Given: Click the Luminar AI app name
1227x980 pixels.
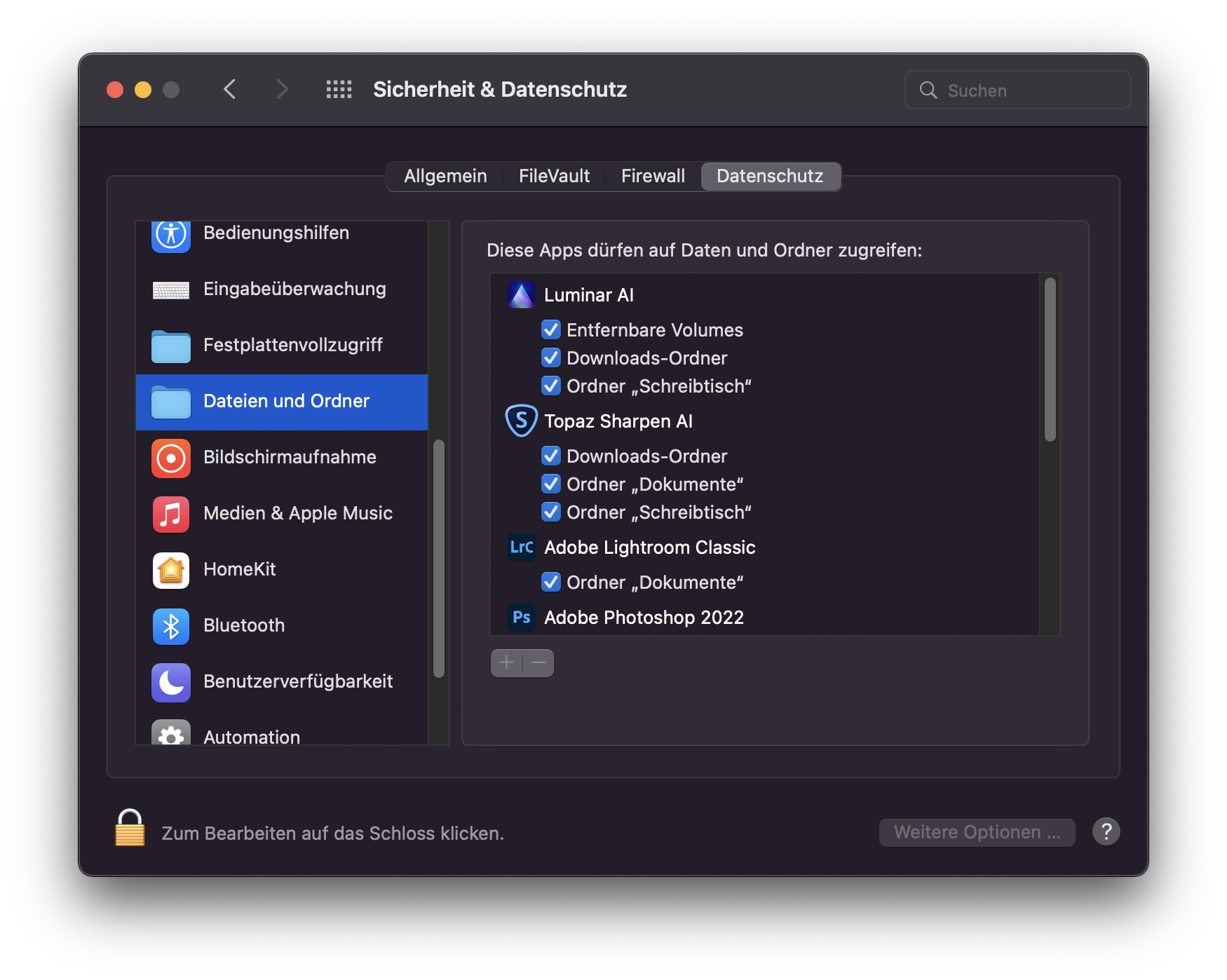Looking at the screenshot, I should (x=589, y=295).
